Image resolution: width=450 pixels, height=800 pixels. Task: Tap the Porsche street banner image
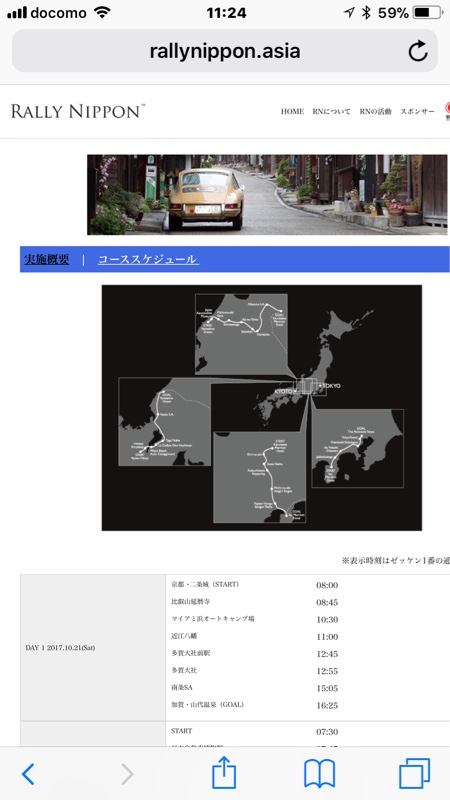(267, 194)
